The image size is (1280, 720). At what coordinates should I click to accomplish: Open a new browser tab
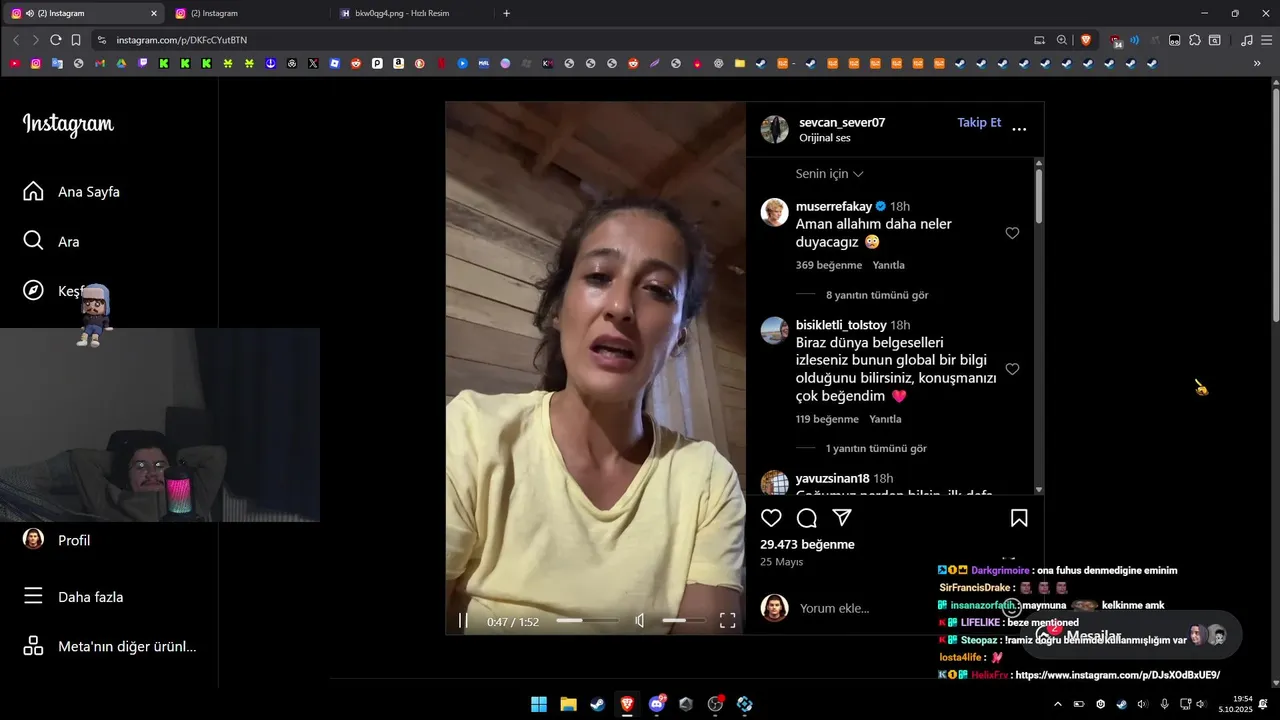click(x=506, y=13)
